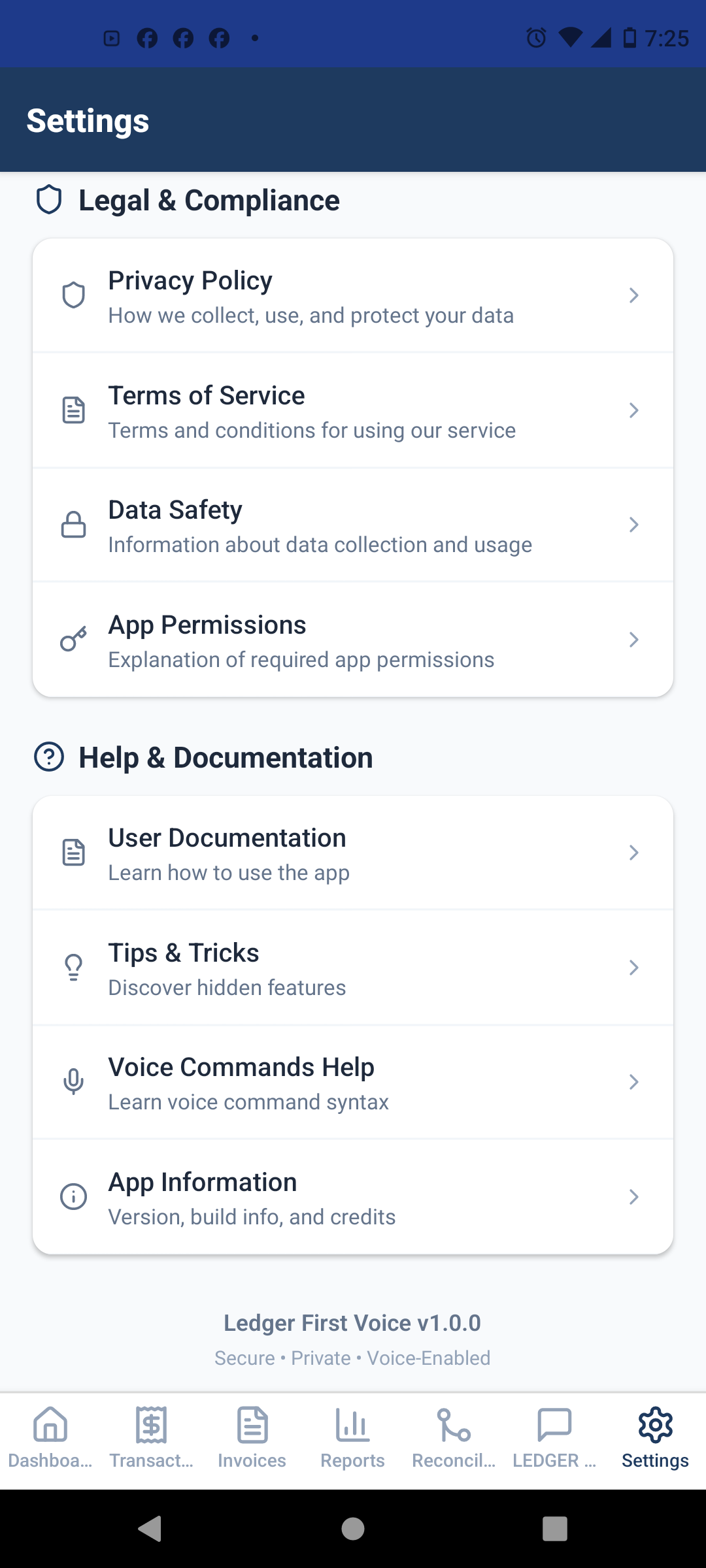Tap the key icon for App Permissions
The image size is (706, 1568).
click(x=73, y=640)
